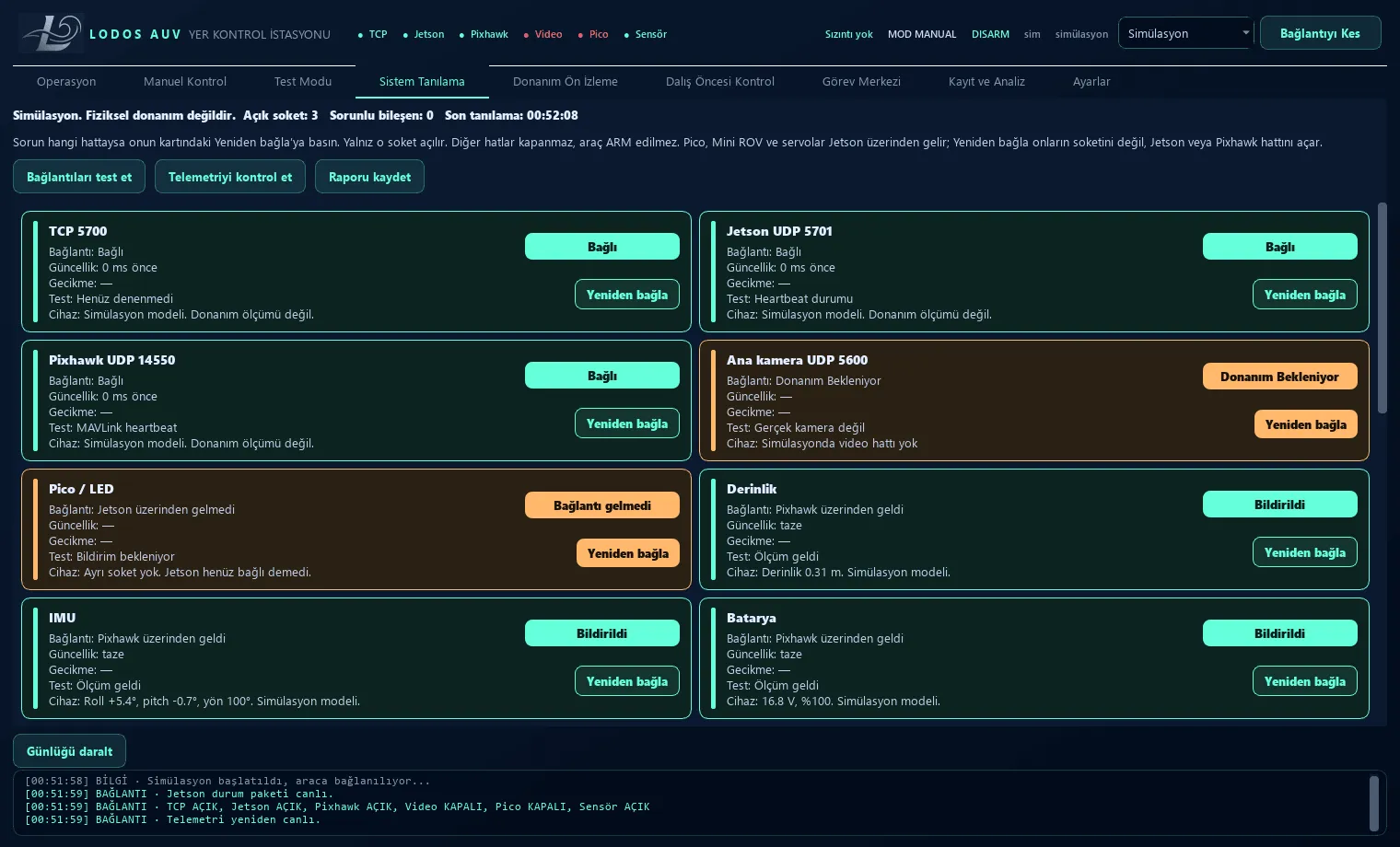This screenshot has width=1400, height=847.
Task: Click the "Son tanılama: 00:52:08" text
Action: pyautogui.click(x=511, y=115)
